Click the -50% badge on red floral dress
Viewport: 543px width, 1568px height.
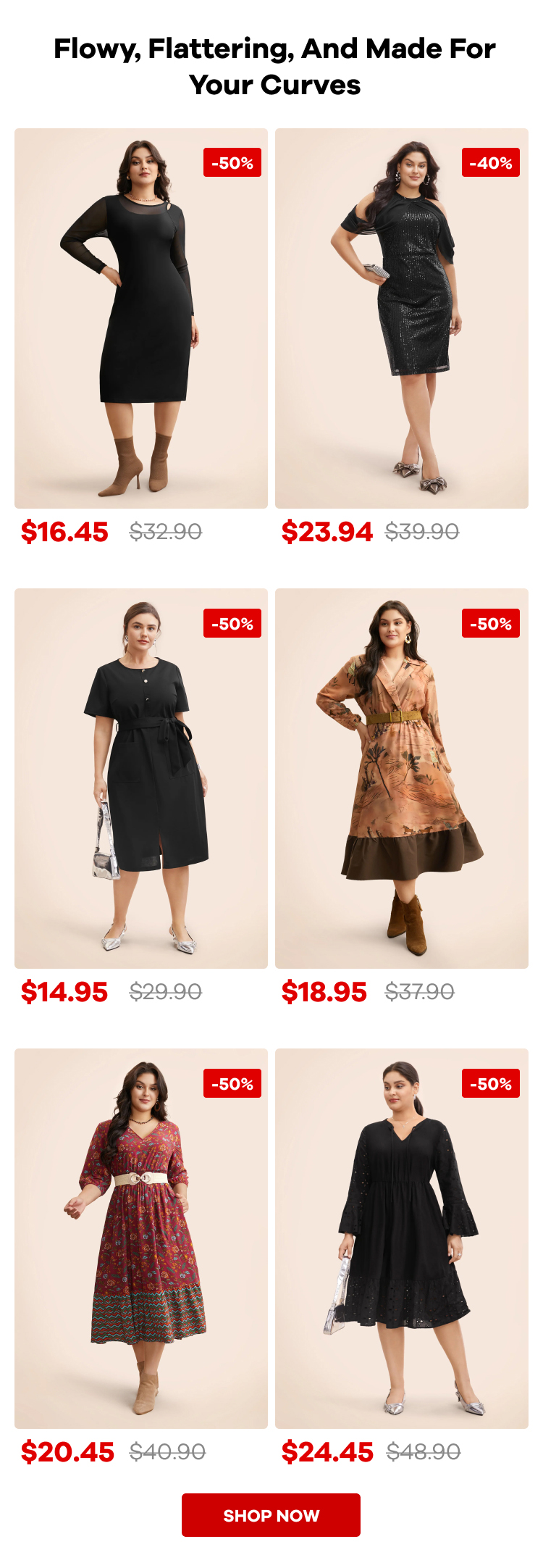click(232, 1083)
